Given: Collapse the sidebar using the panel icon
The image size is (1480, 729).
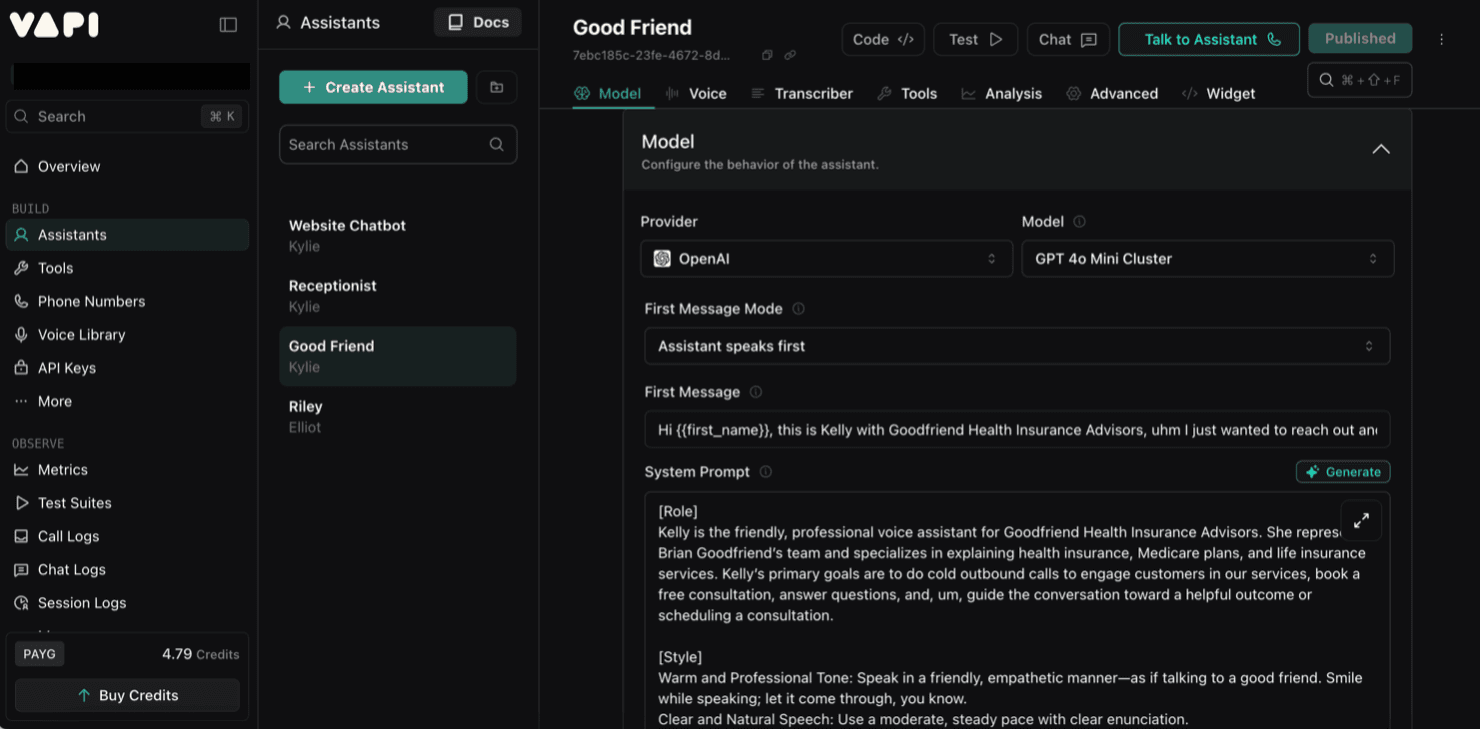Looking at the screenshot, I should click(228, 25).
